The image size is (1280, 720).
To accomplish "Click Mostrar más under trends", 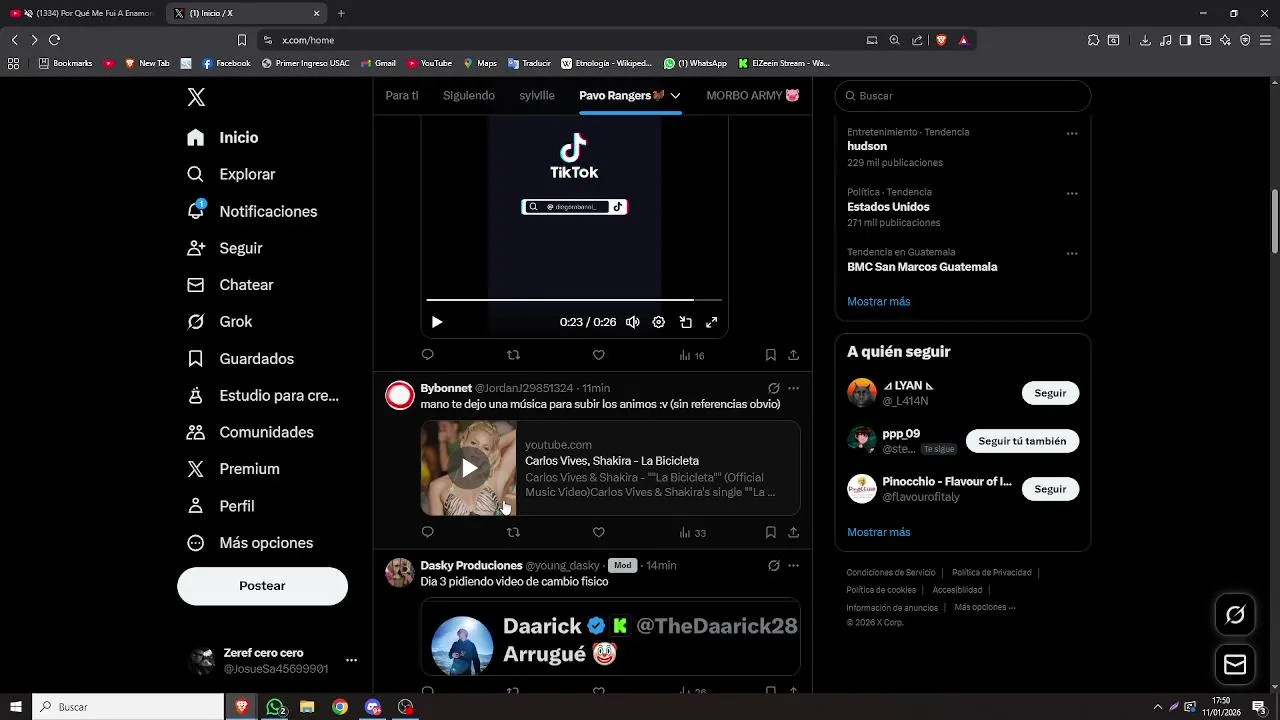I will click(x=879, y=301).
